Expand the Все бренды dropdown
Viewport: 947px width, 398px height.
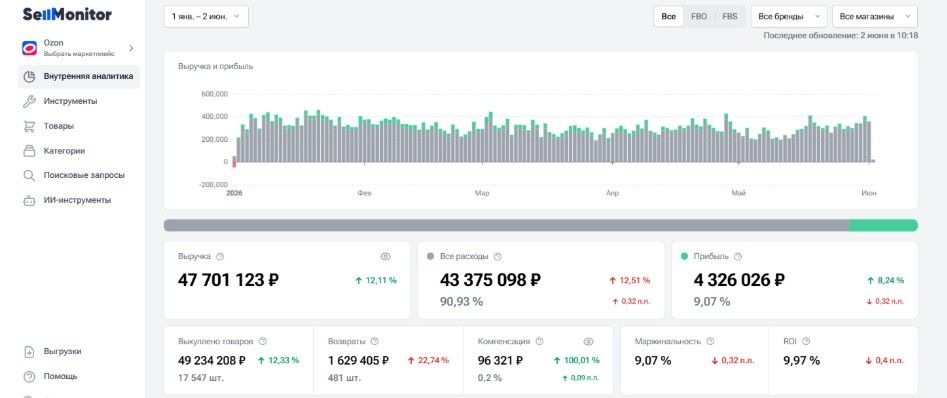pyautogui.click(x=789, y=17)
